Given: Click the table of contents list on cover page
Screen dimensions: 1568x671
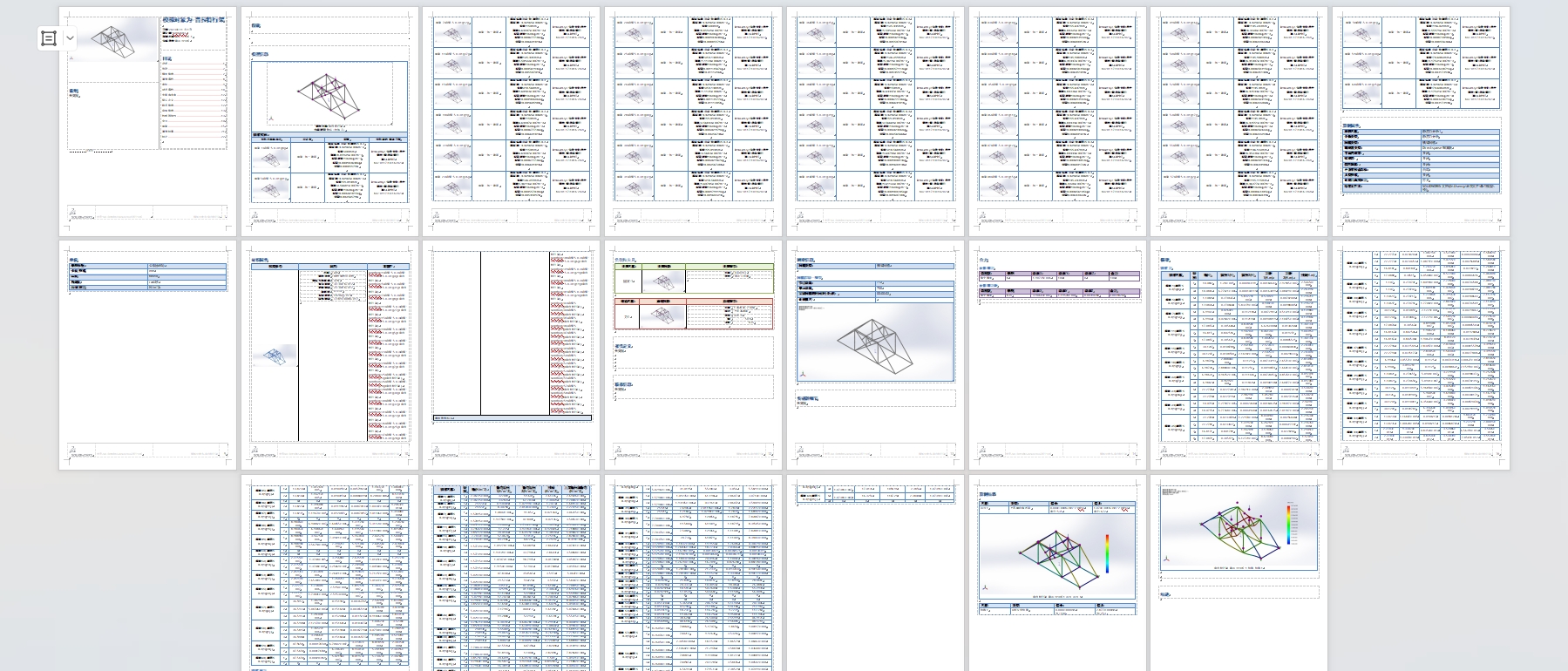Looking at the screenshot, I should click(x=193, y=98).
